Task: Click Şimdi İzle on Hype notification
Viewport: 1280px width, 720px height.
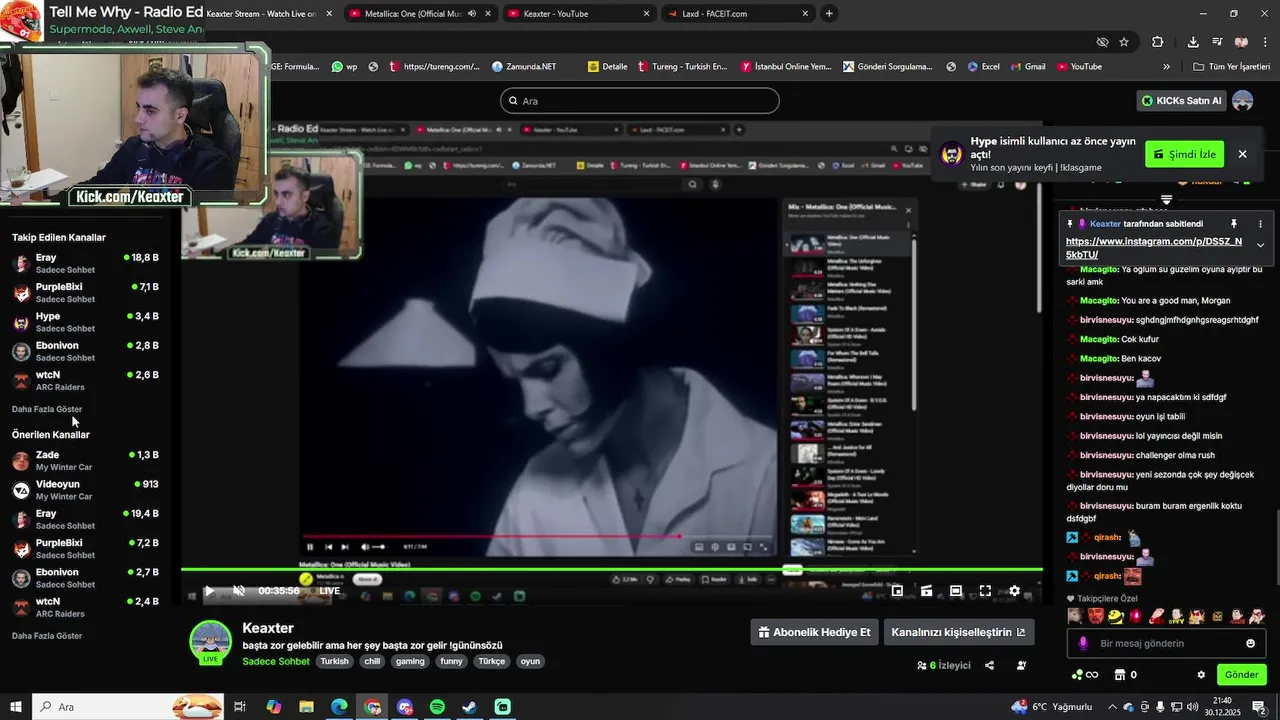Action: tap(1184, 154)
